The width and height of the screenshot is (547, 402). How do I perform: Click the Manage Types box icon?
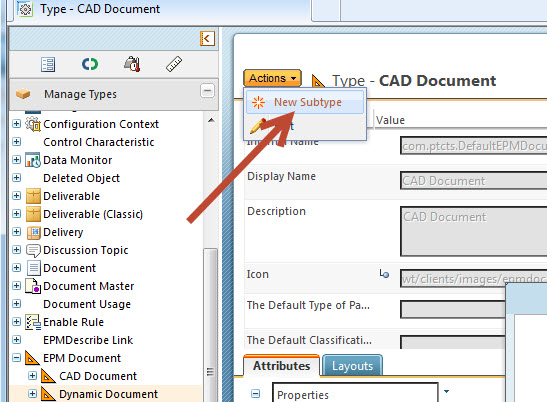click(x=23, y=94)
